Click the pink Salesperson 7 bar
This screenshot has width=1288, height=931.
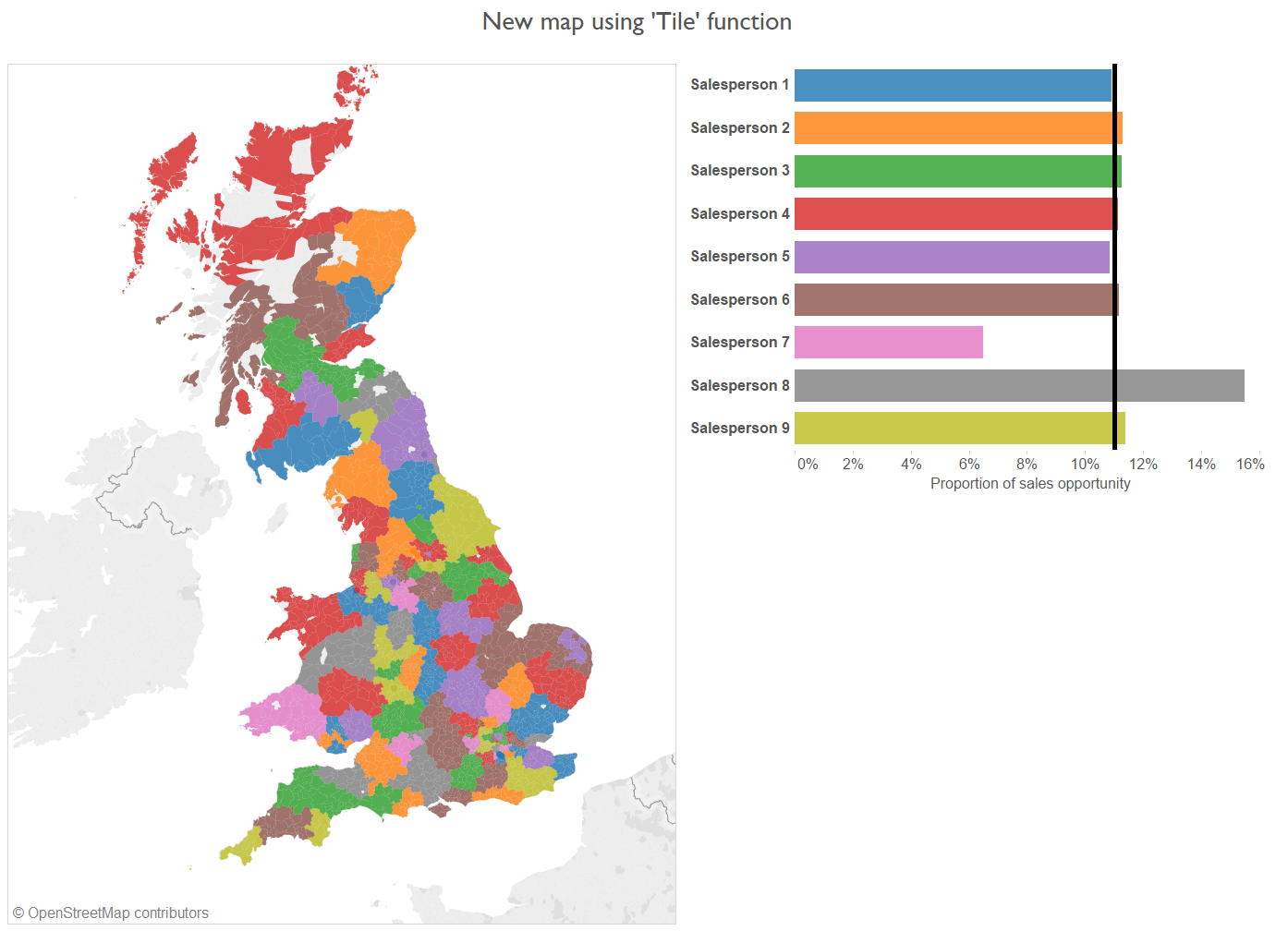click(x=888, y=343)
